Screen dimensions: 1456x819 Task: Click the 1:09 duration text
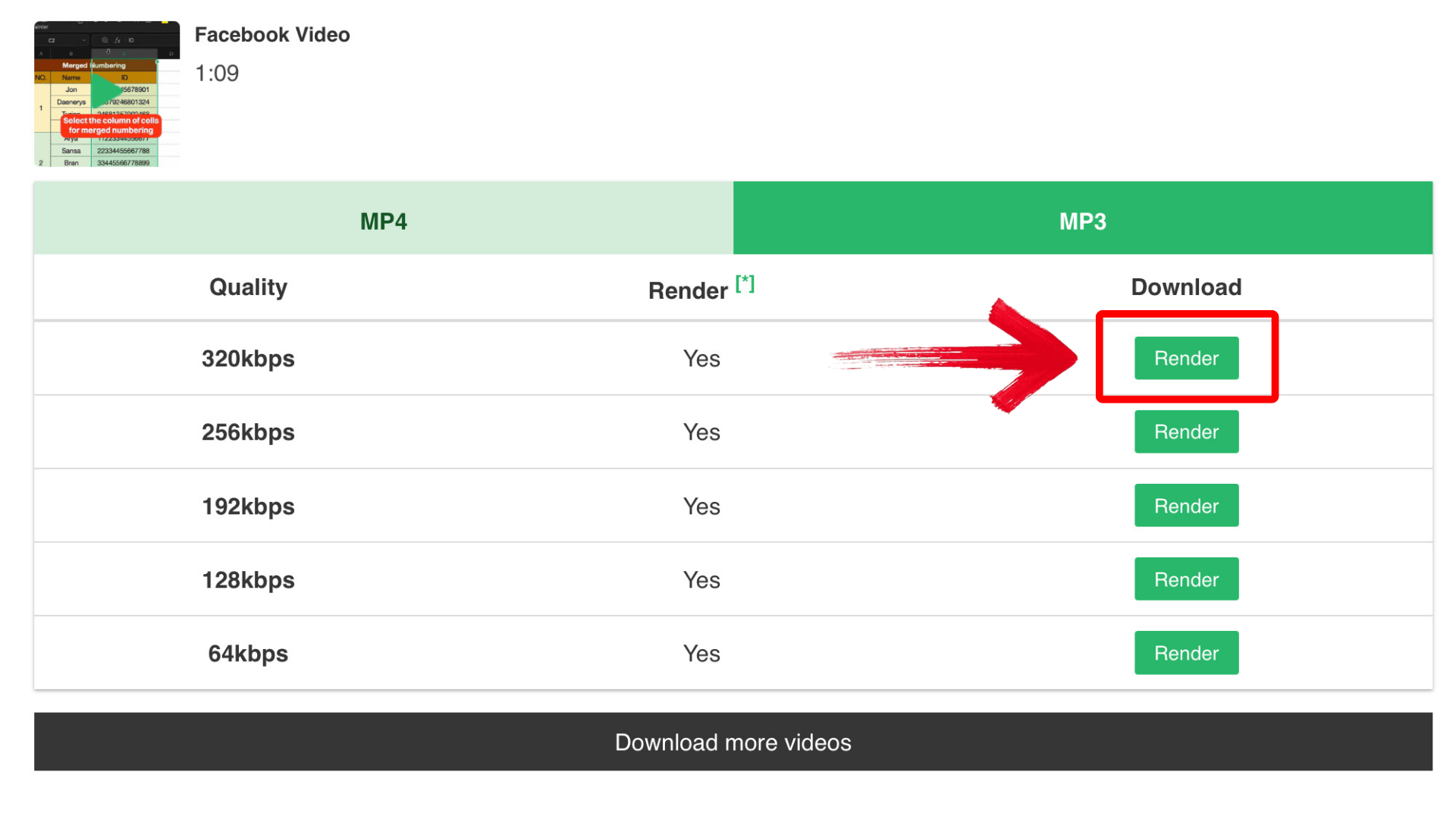(x=217, y=74)
